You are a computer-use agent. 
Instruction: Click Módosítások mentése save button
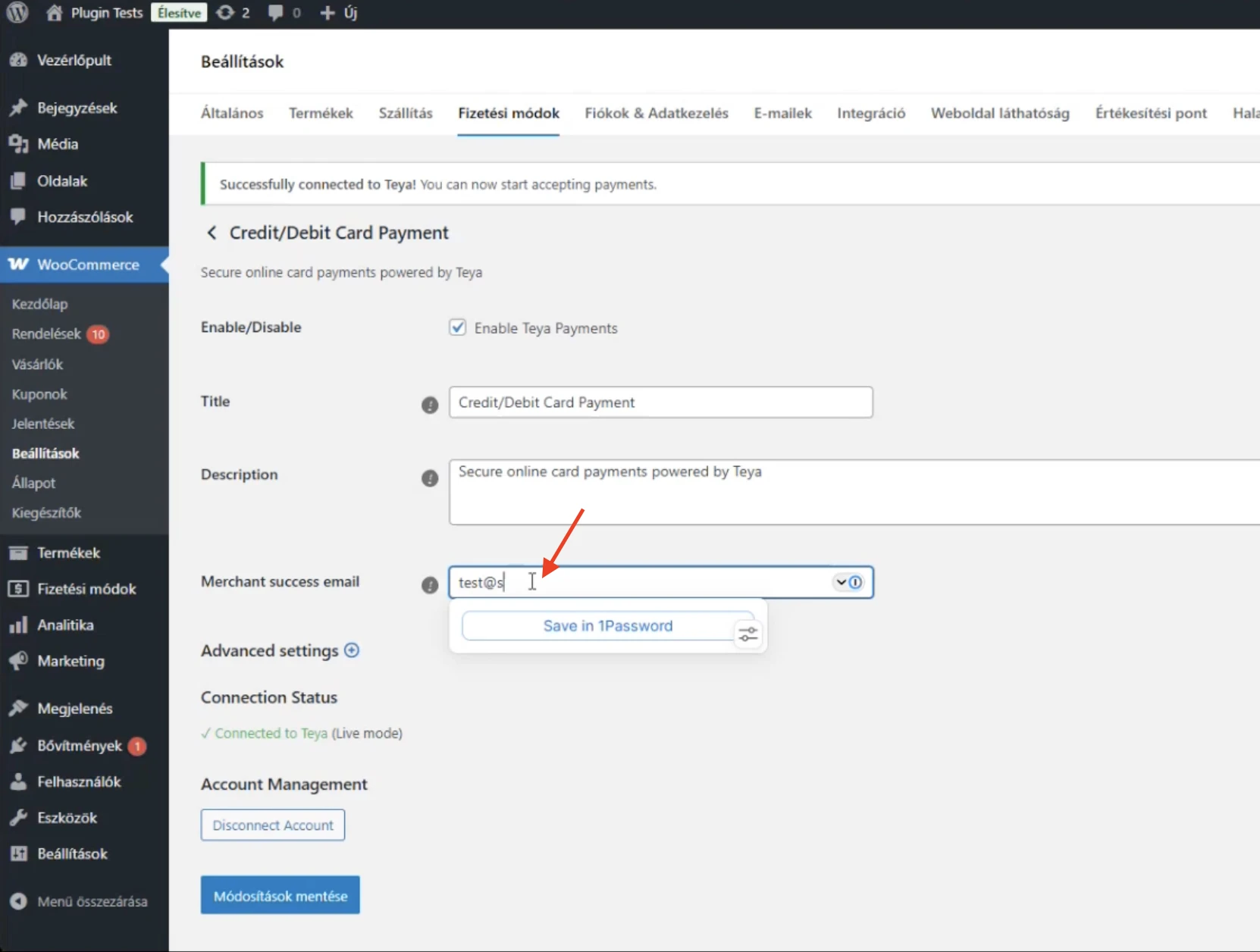pyautogui.click(x=281, y=895)
